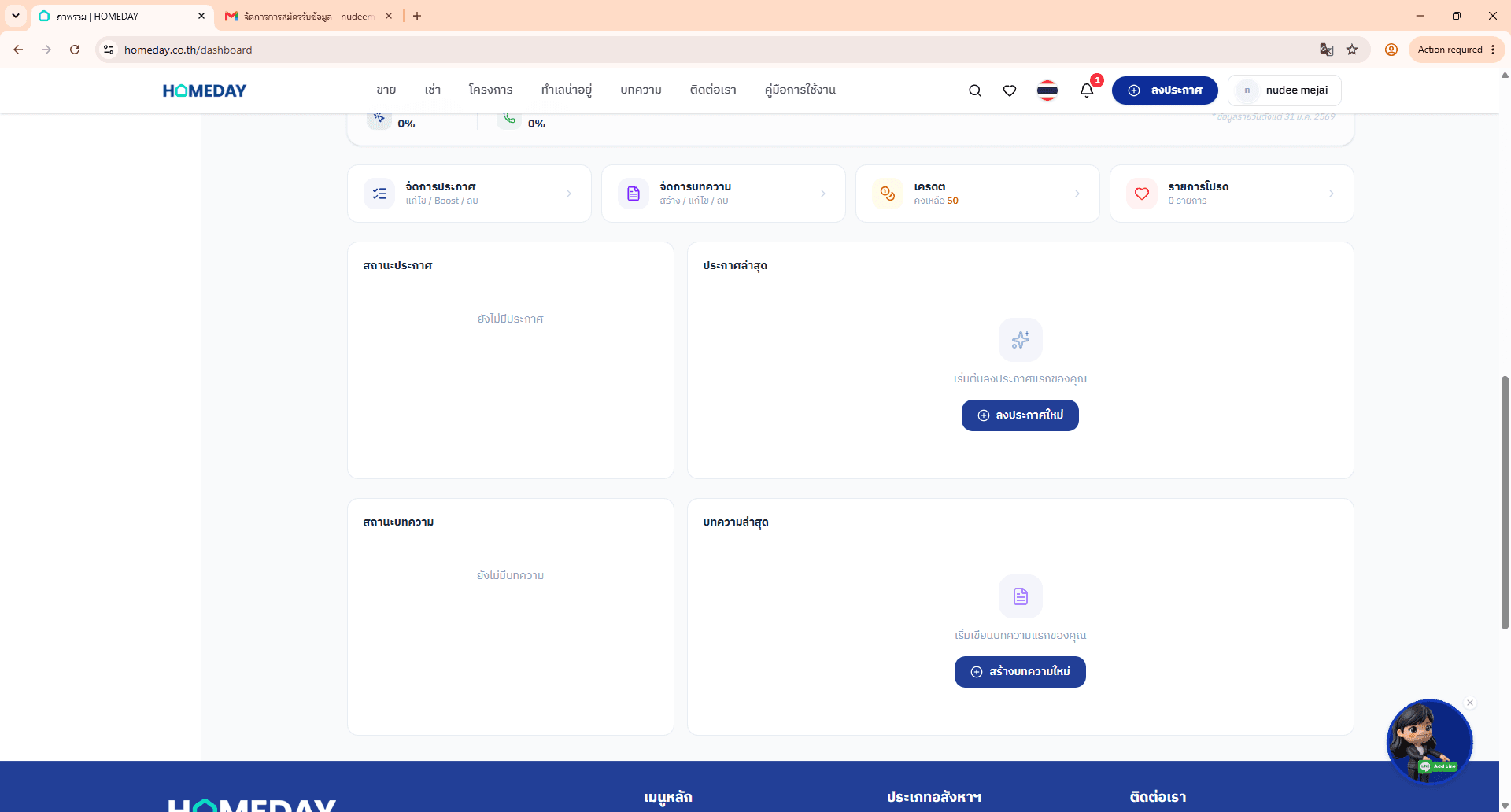Open the ทำเลน่าอยู่ menu
The width and height of the screenshot is (1511, 812).
coord(567,90)
